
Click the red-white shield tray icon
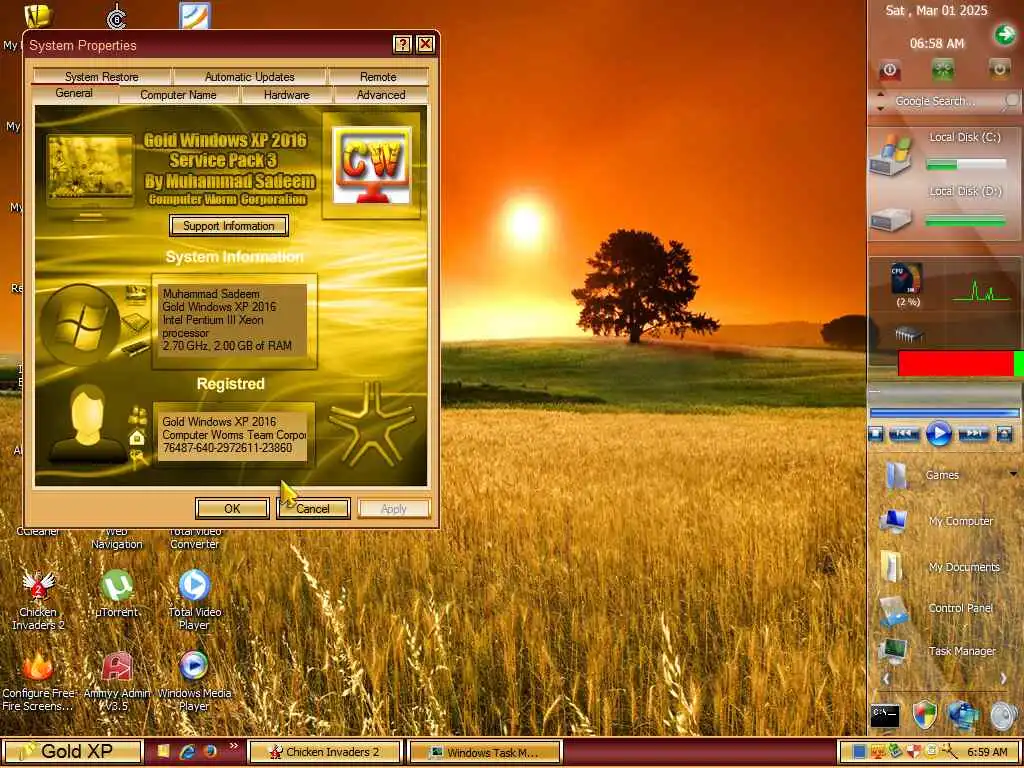point(913,752)
